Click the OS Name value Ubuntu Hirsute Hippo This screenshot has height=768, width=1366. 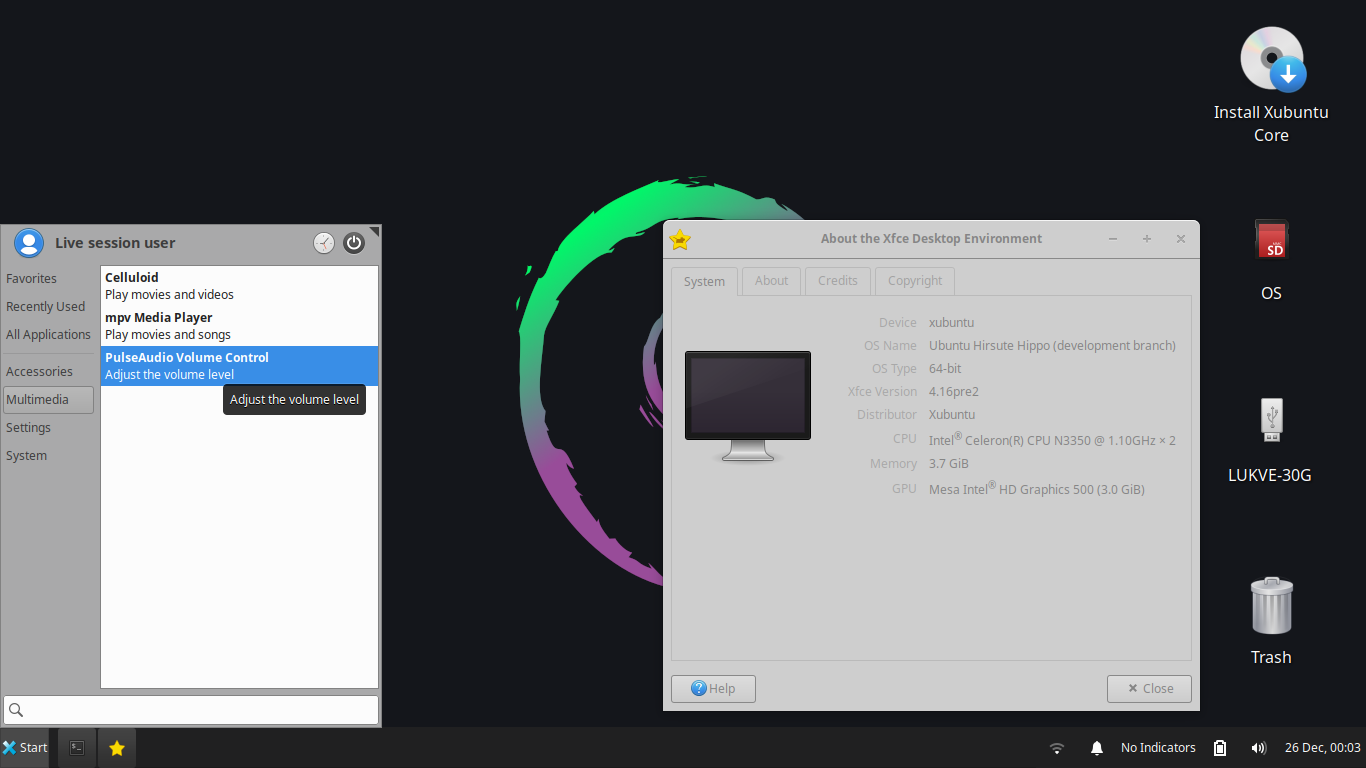pyautogui.click(x=1052, y=346)
